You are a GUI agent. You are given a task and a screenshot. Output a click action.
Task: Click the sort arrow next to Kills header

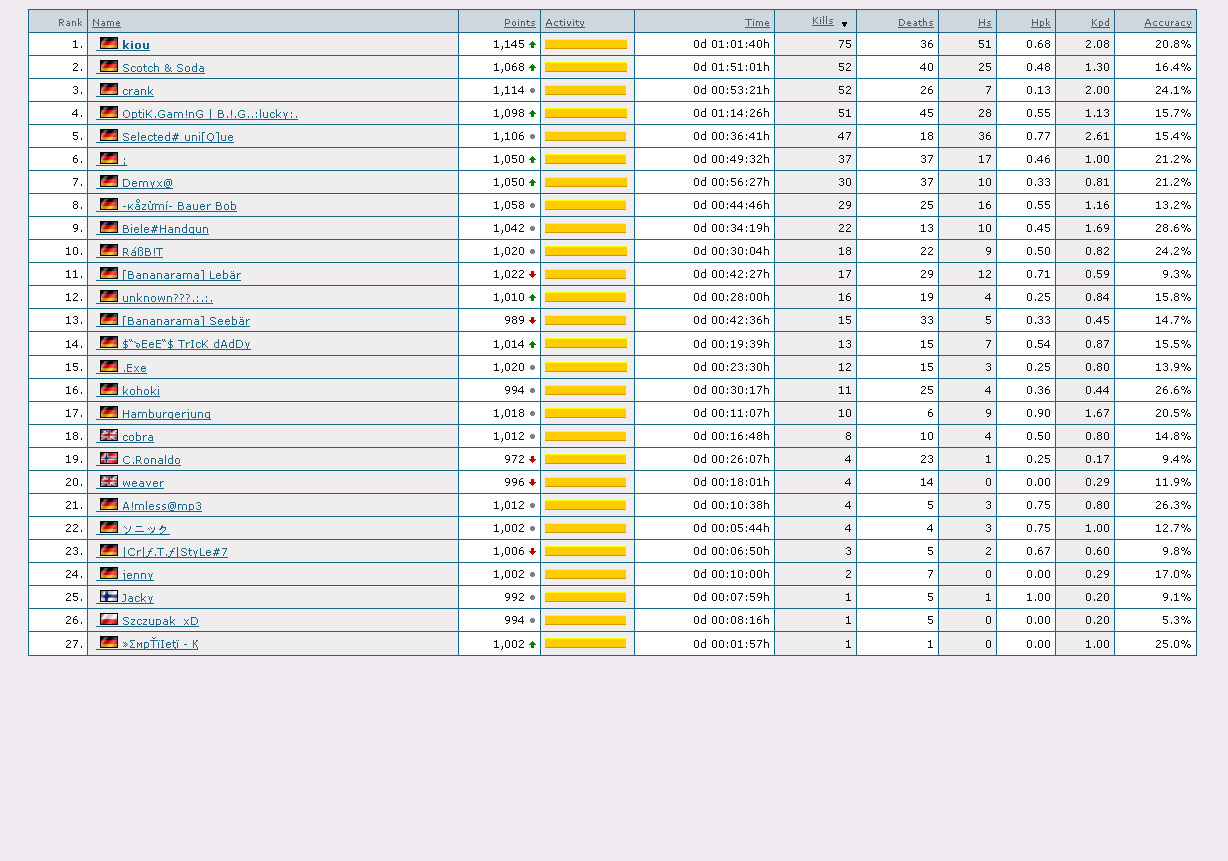pos(844,24)
